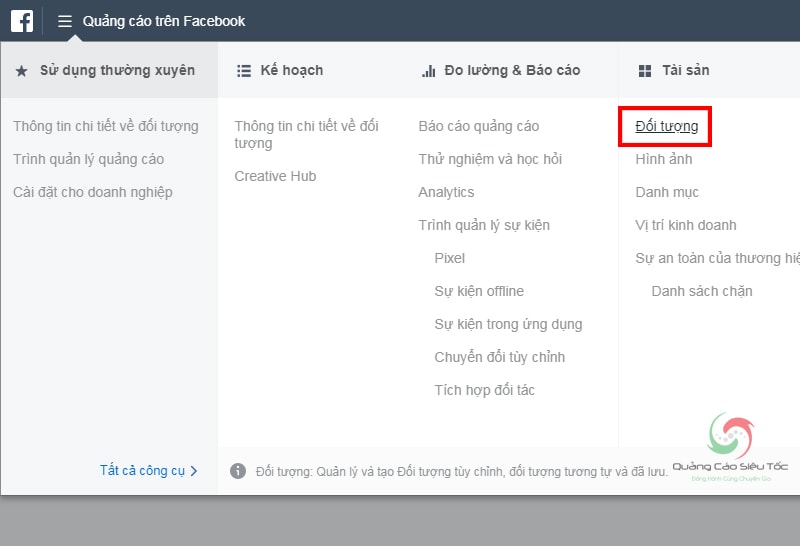Expand Tất cả công cụ chevron arrow
The image size is (800, 546).
[194, 470]
